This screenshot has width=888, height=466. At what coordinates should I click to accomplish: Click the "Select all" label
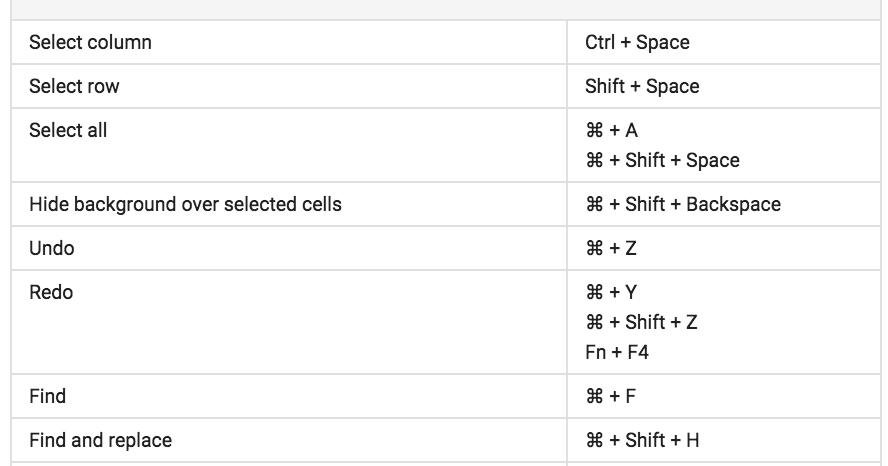(68, 130)
